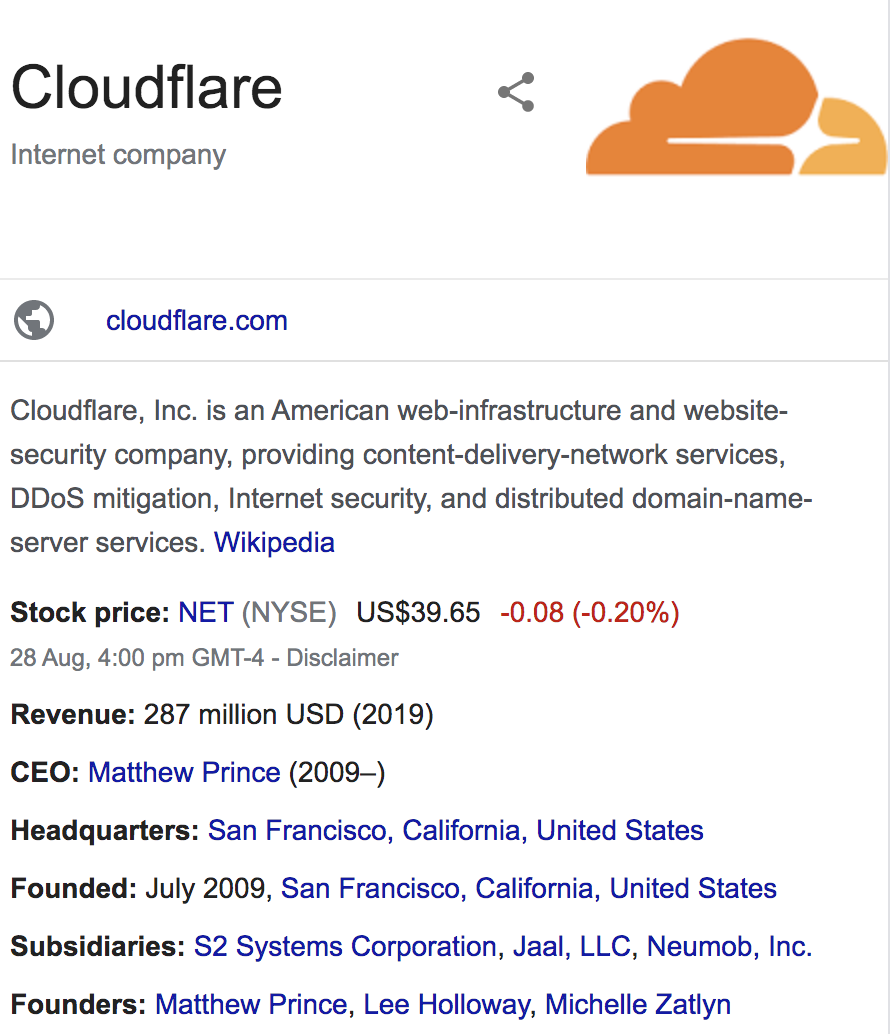This screenshot has width=894, height=1034.
Task: Open the Lee Holloway founder link
Action: coord(446,1004)
